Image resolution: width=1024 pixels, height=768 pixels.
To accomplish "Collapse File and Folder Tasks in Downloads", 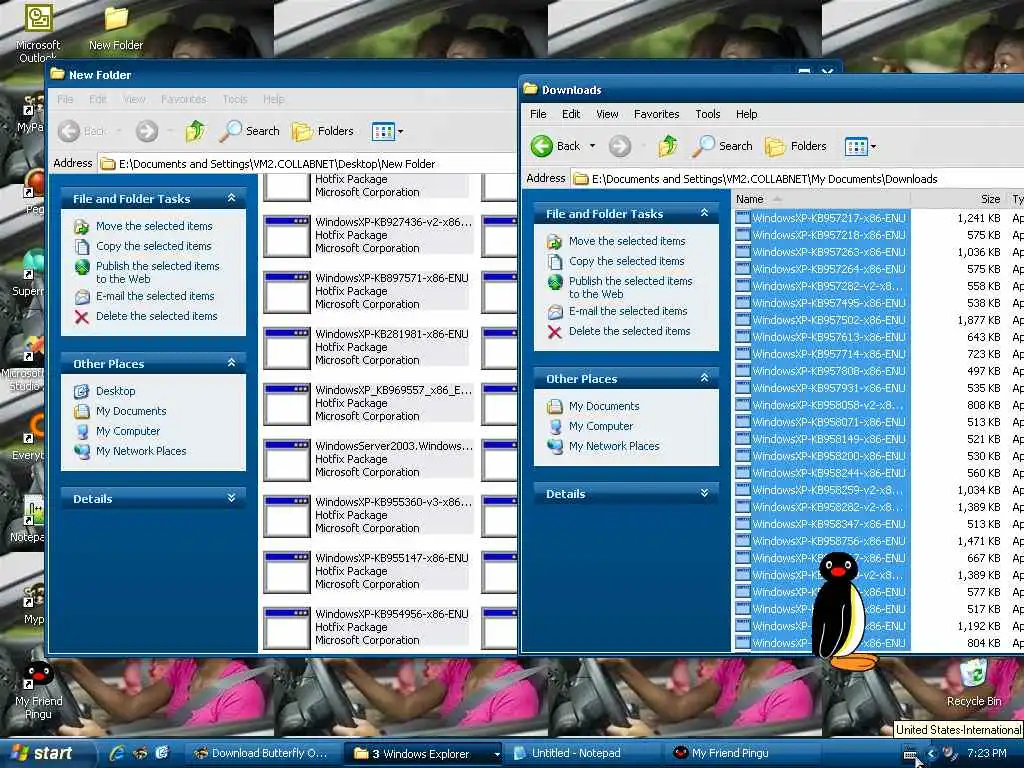I will pos(704,213).
